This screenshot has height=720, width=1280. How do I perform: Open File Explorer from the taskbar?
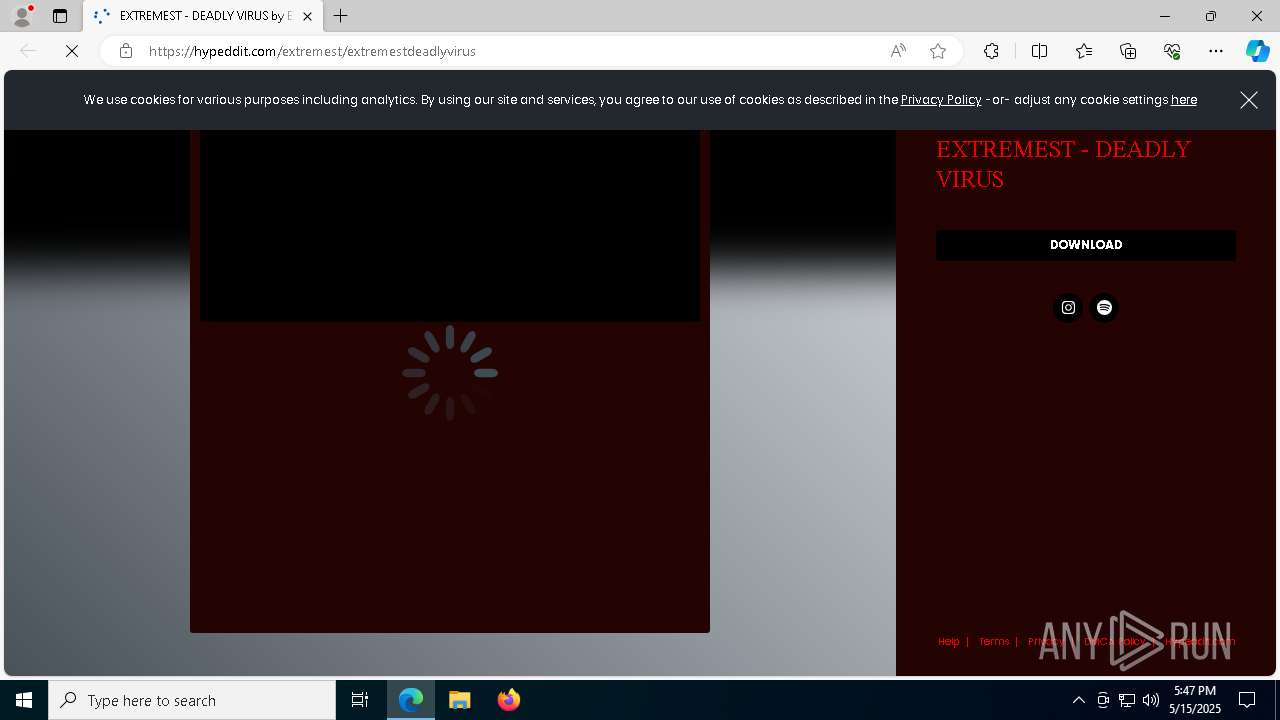tap(460, 700)
